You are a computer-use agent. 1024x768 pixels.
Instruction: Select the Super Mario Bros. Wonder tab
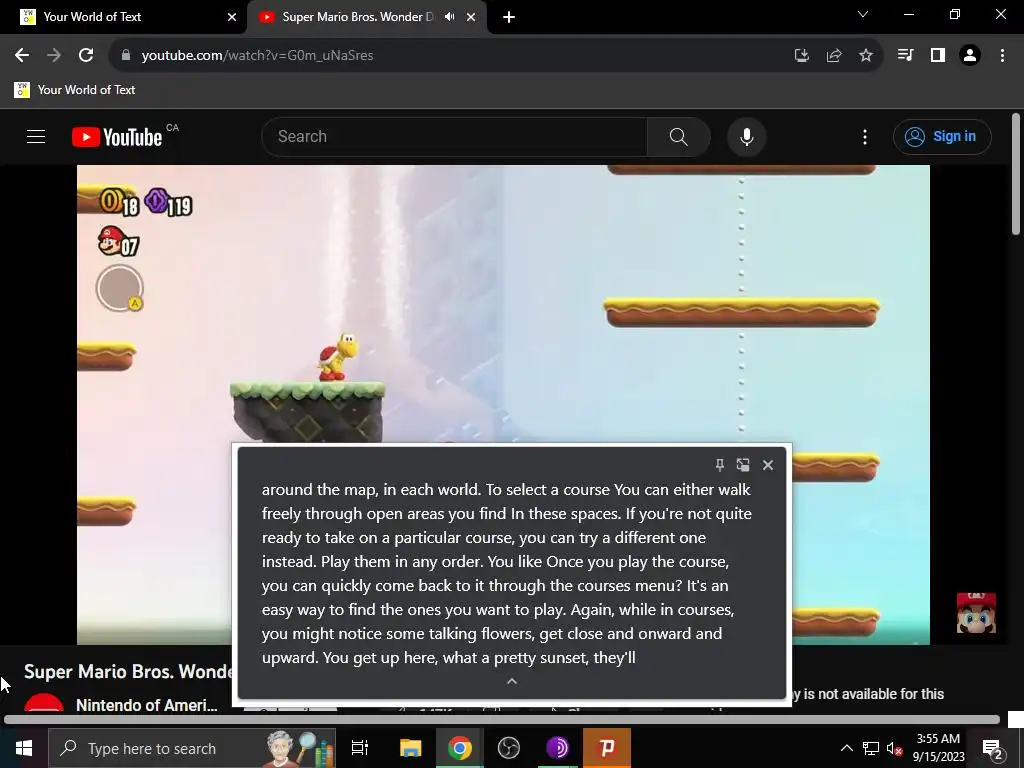pos(357,17)
